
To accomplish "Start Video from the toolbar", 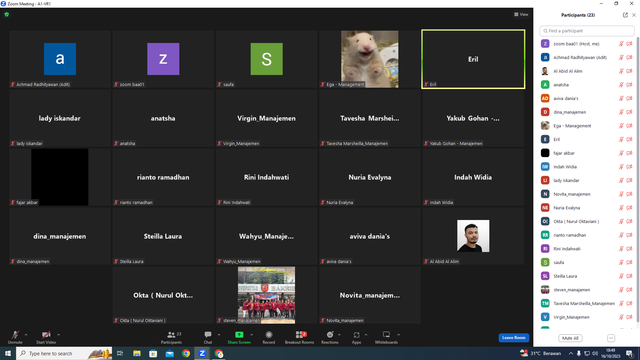I will coord(46,337).
